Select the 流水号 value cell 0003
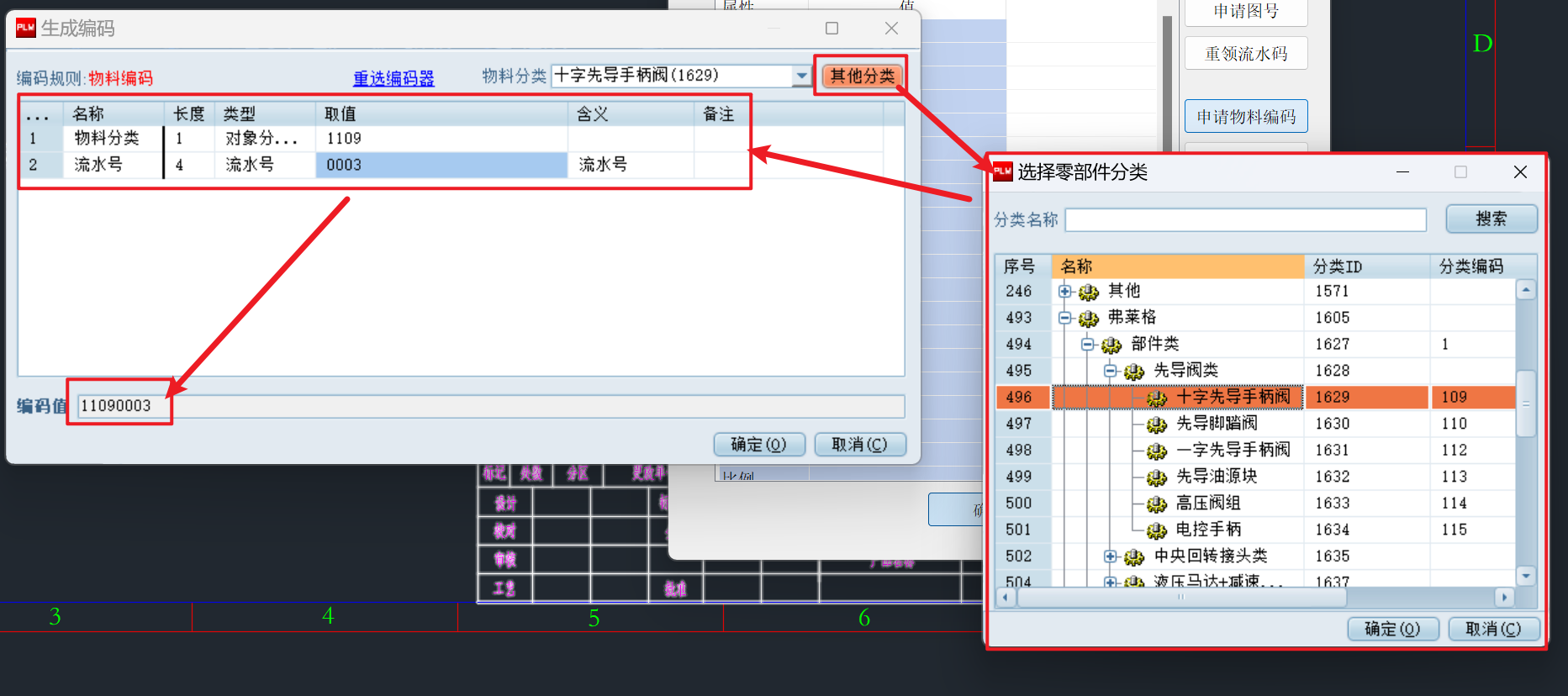Screen dimensions: 1568x696 tap(441, 165)
